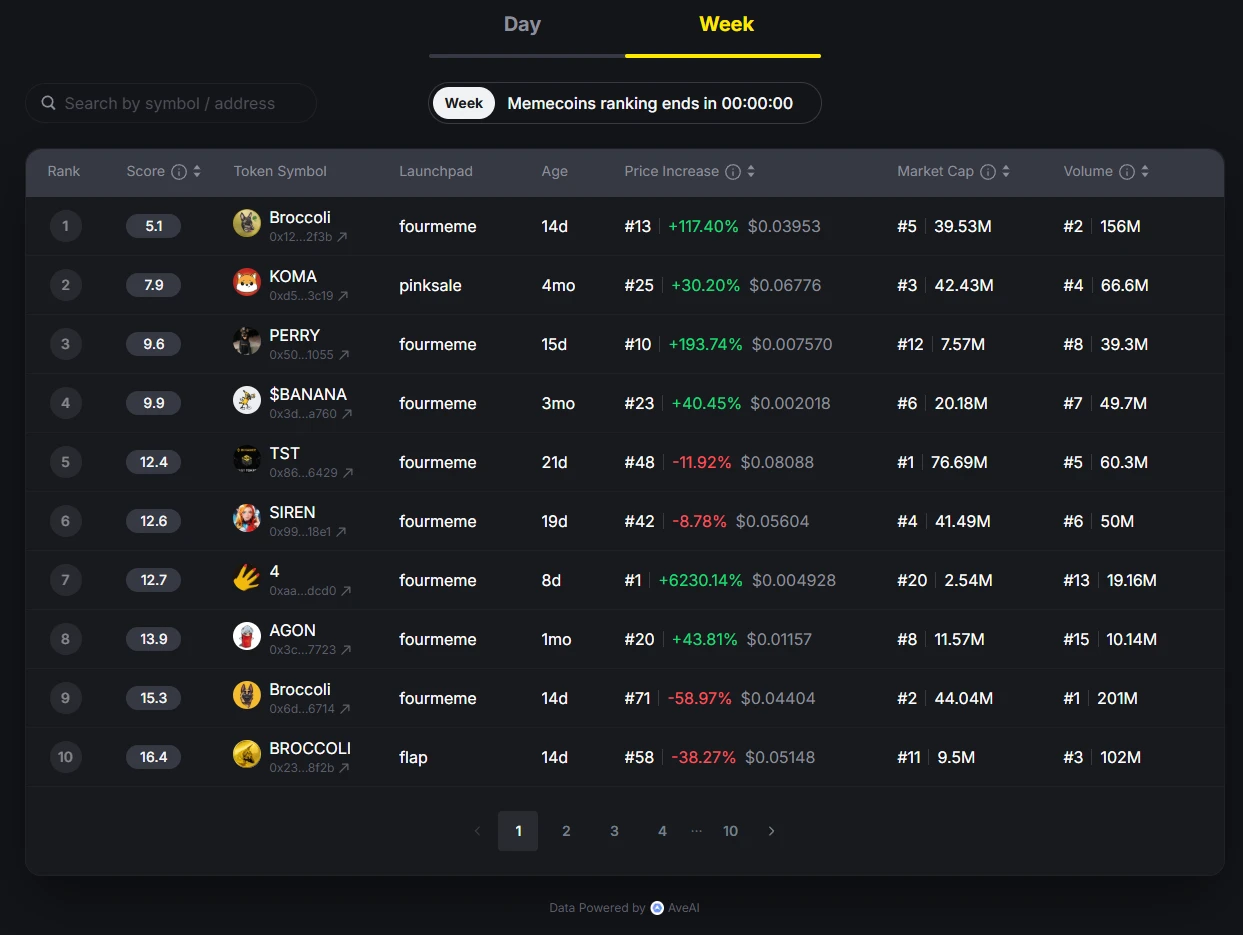Click the -58.97% price change value
The image size is (1243, 935).
coord(700,698)
